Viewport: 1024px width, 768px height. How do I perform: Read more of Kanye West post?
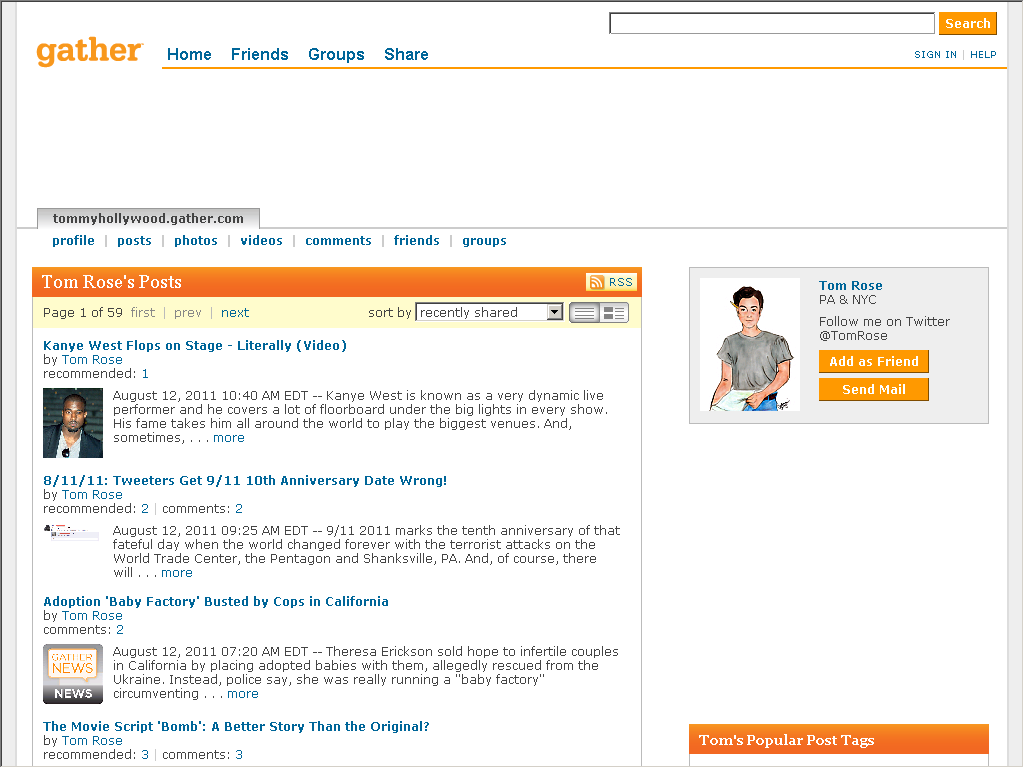pos(229,438)
